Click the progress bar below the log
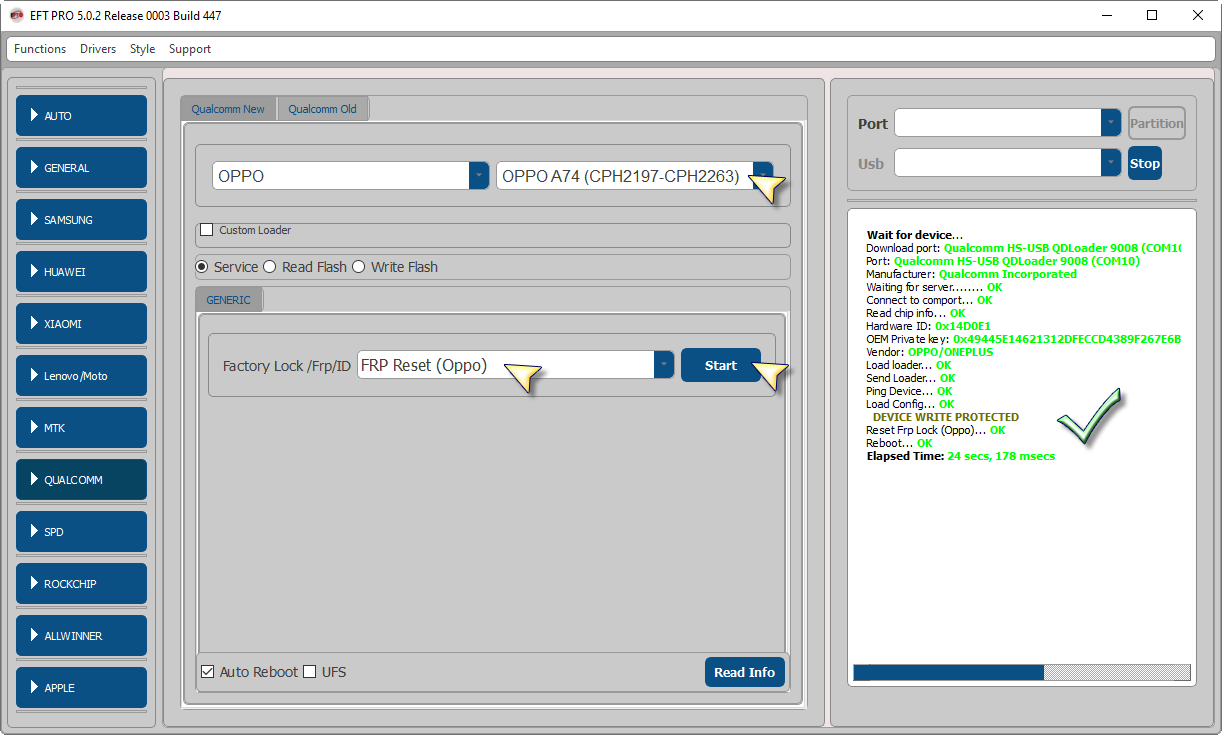 [x=1022, y=672]
